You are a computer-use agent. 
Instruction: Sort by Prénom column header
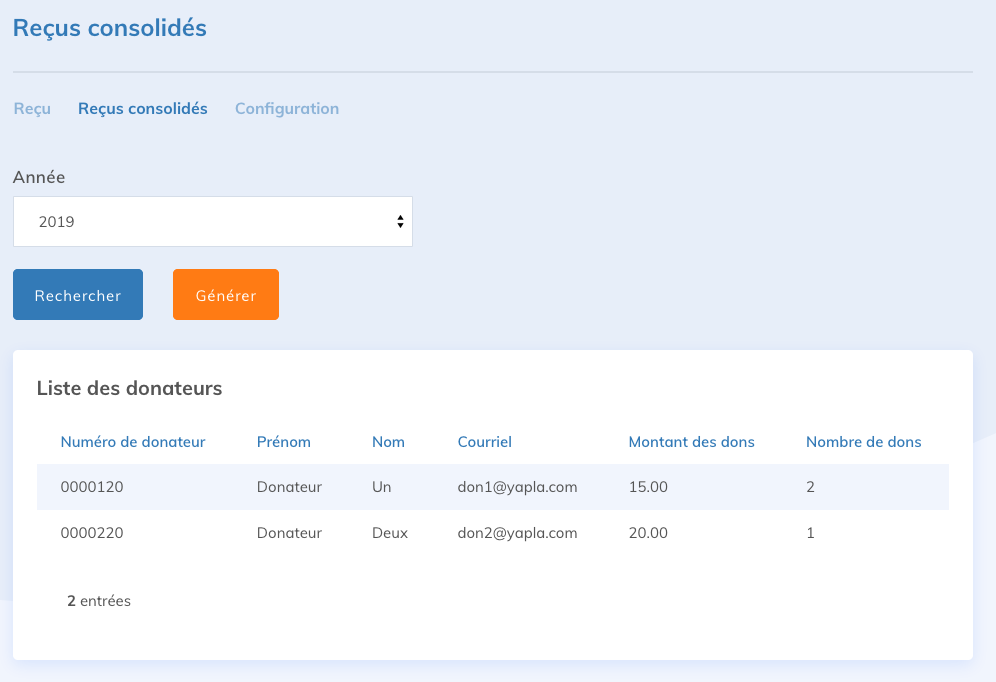click(x=284, y=441)
